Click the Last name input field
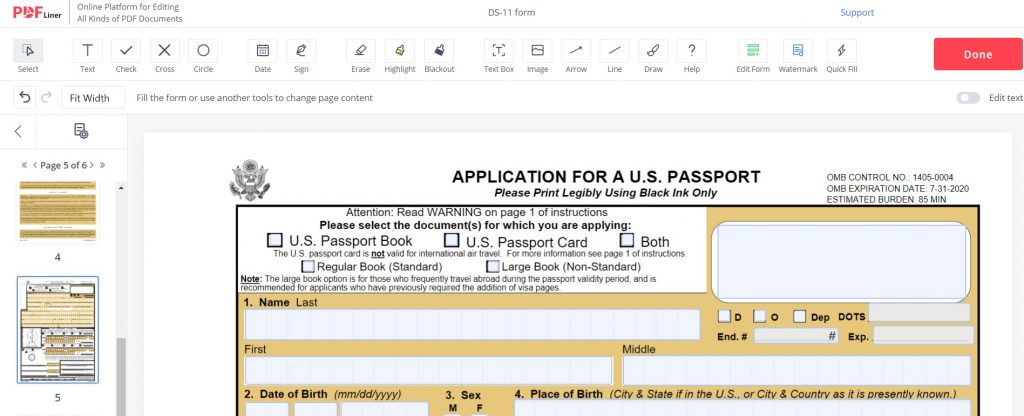The height and width of the screenshot is (416, 1024). [x=472, y=325]
